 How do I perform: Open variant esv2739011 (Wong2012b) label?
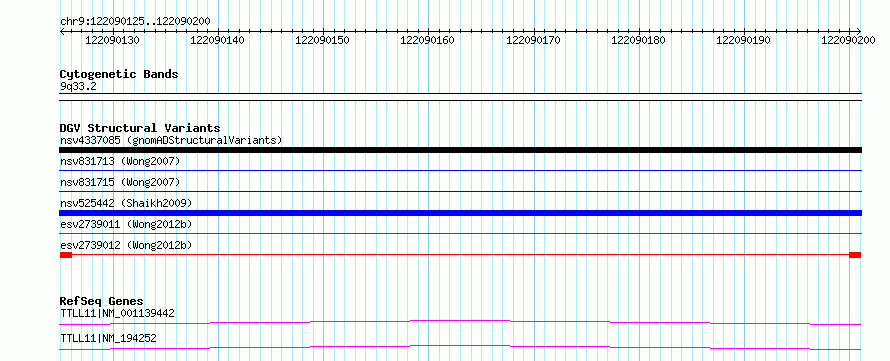coord(125,224)
